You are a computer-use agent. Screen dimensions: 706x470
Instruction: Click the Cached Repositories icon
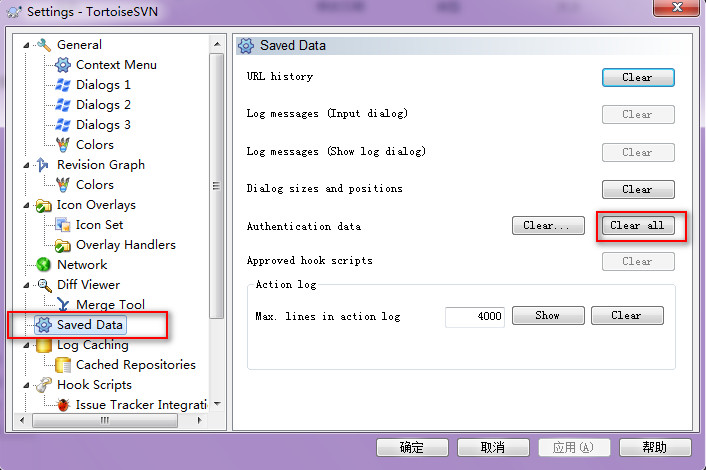tap(63, 365)
